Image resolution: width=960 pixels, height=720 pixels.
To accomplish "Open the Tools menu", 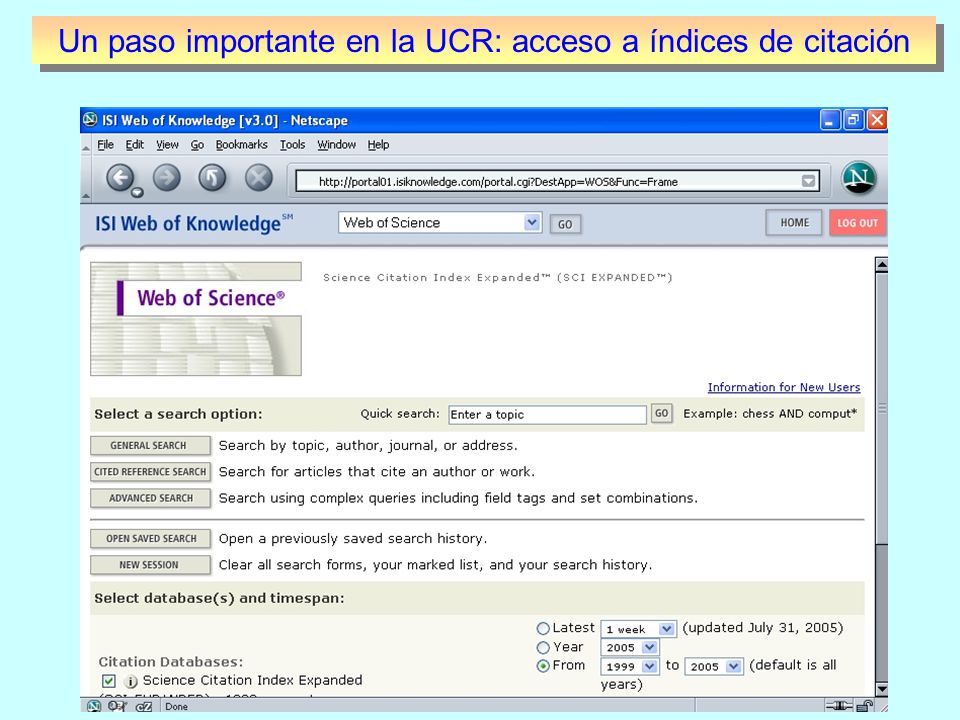I will pos(292,144).
